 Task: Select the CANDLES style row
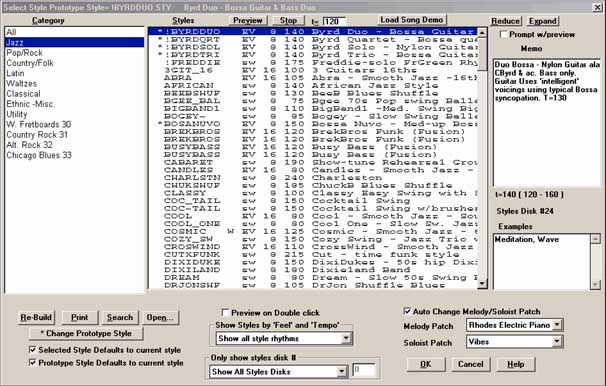coord(313,170)
